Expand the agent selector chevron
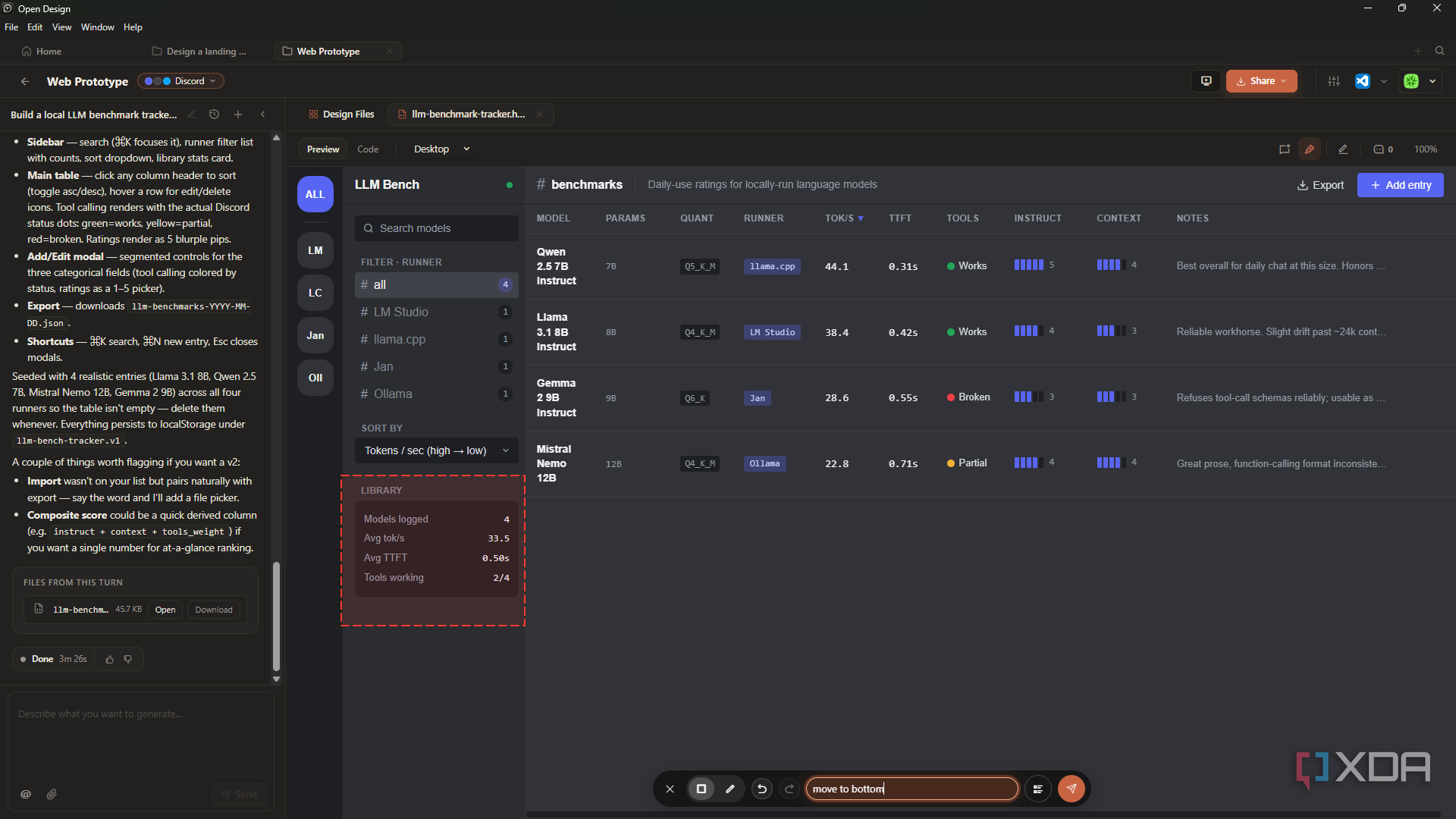Screen dimensions: 1456x819 click(1432, 81)
